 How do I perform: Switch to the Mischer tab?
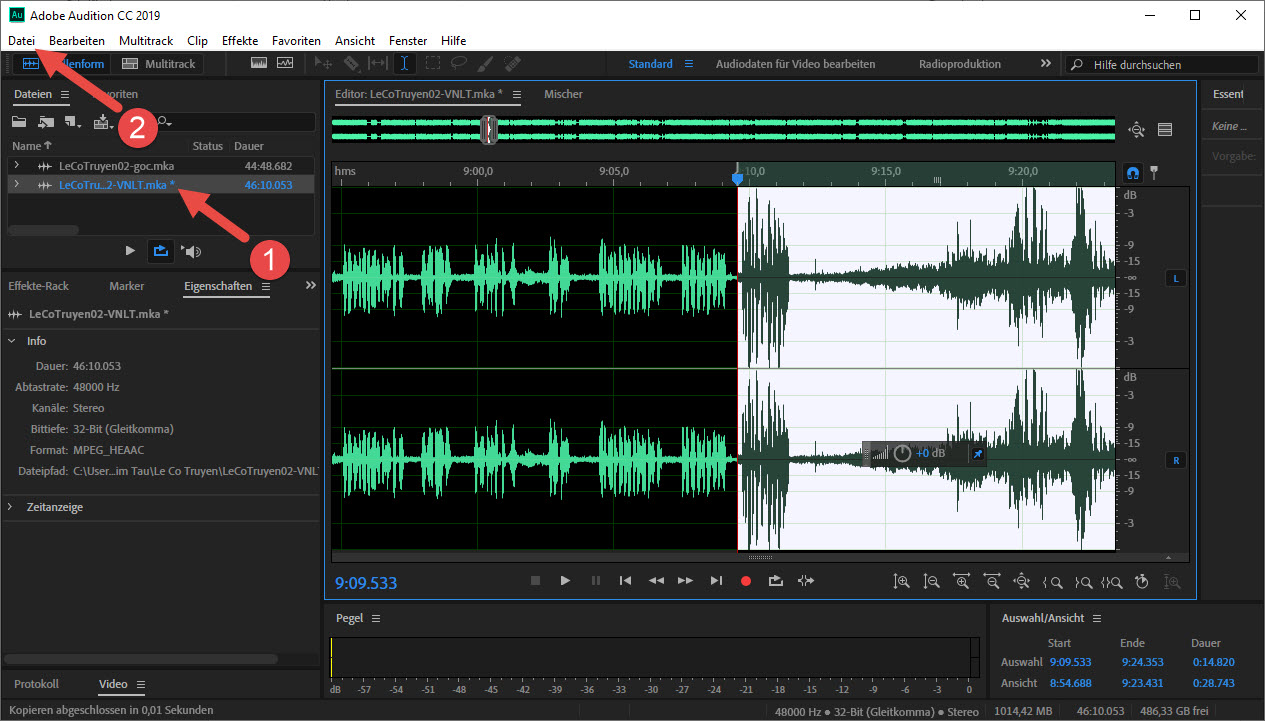(563, 94)
